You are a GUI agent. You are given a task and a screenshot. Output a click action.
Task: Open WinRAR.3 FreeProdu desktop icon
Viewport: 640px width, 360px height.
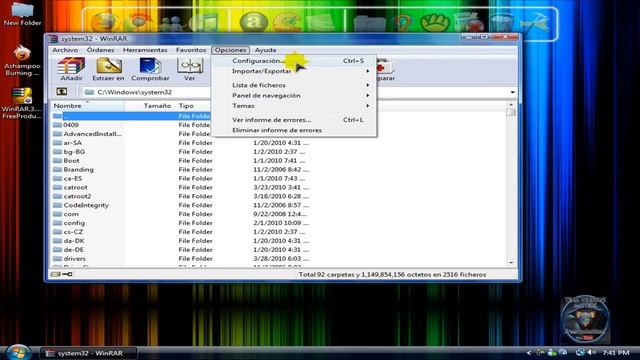[x=22, y=103]
